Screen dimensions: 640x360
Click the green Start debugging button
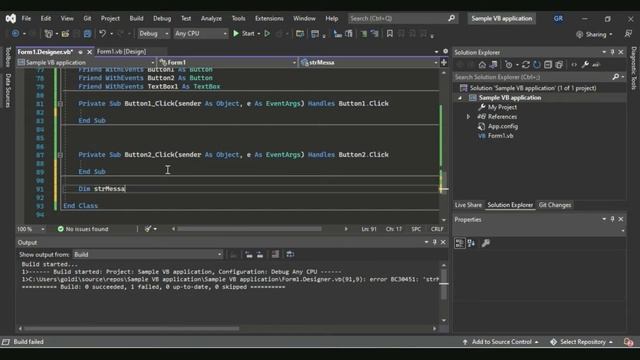[x=236, y=33]
